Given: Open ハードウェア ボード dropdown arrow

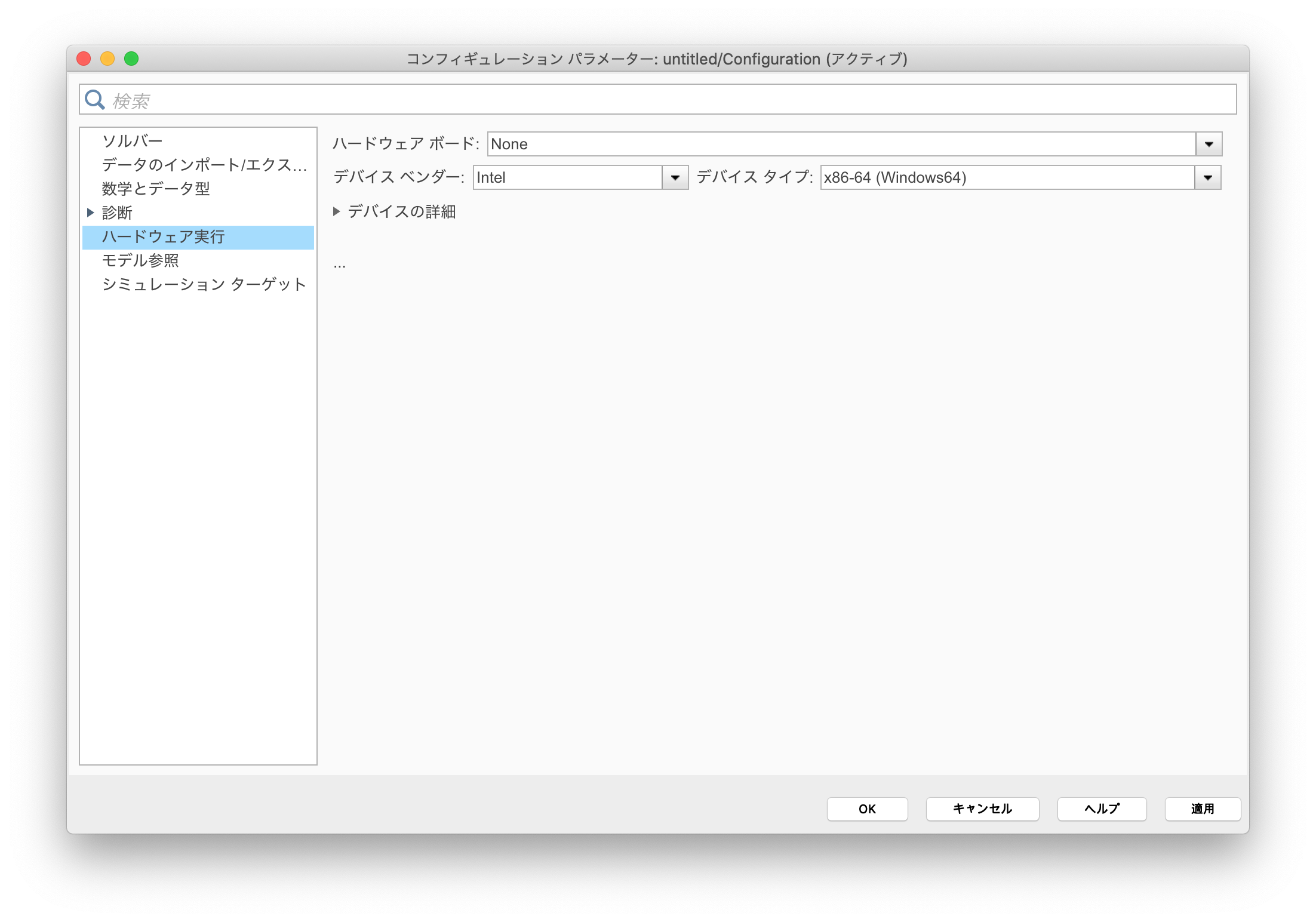Looking at the screenshot, I should pos(1209,144).
